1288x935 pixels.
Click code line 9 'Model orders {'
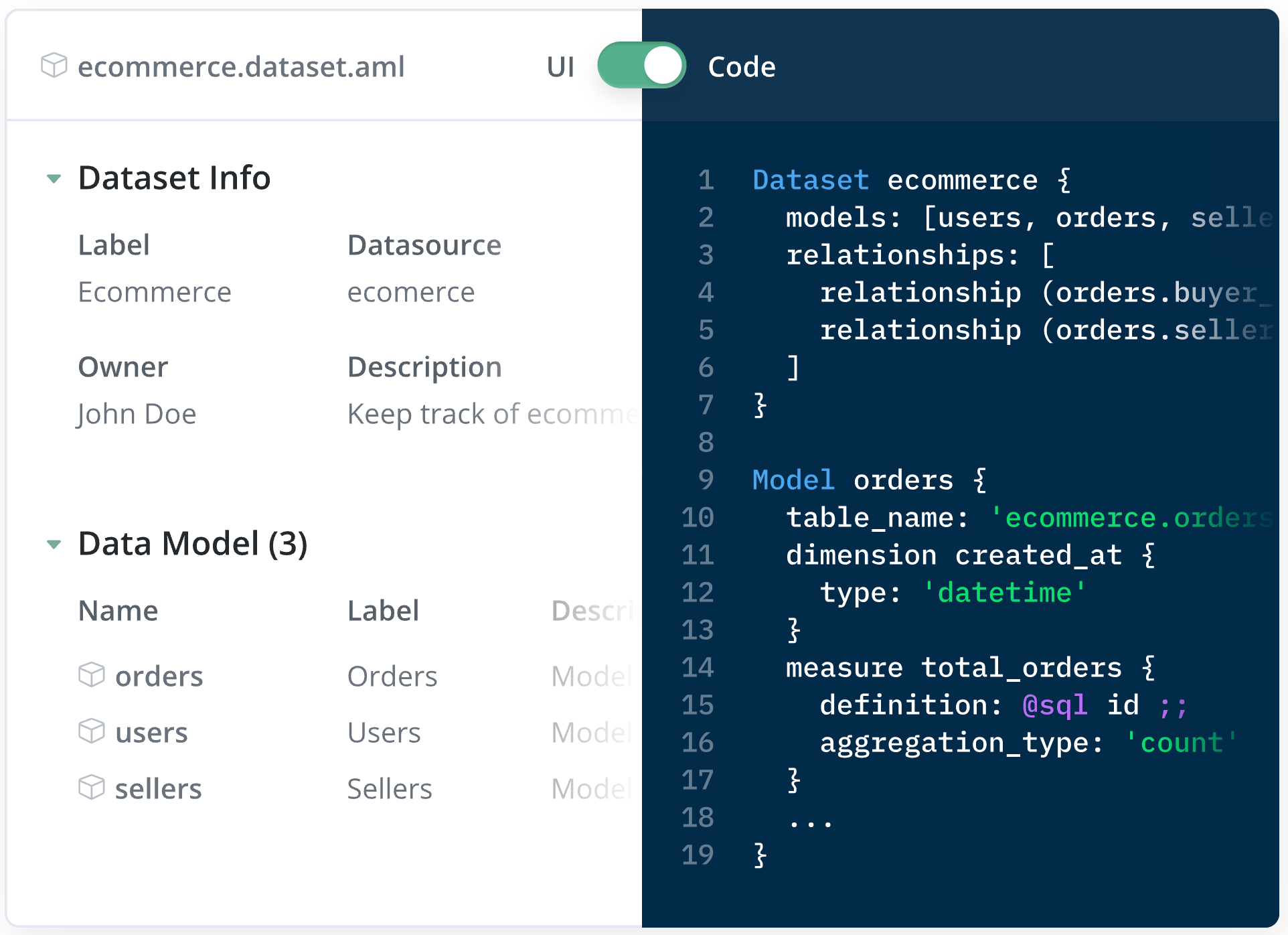870,480
